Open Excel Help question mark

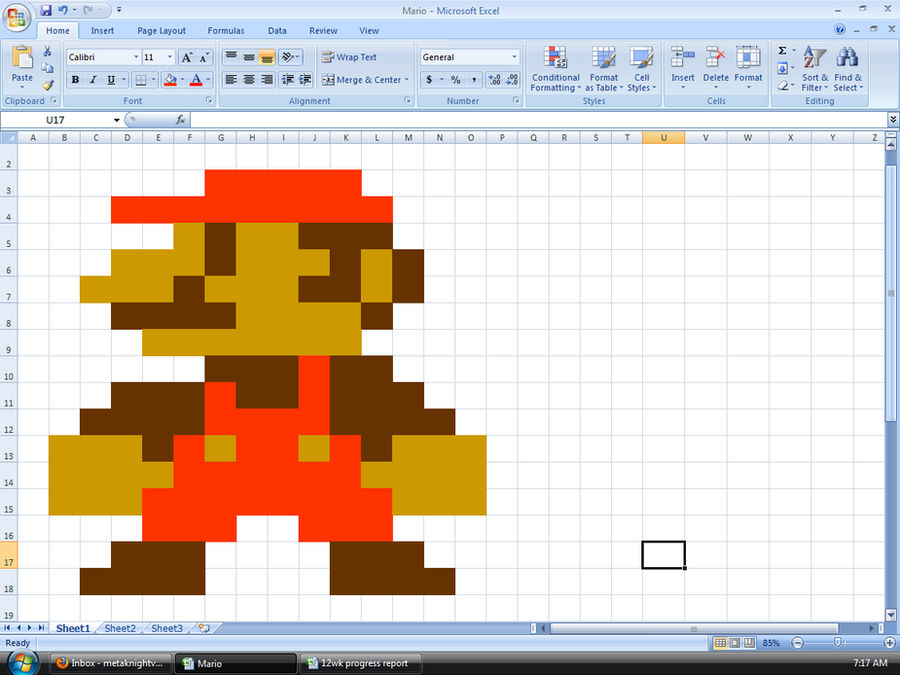click(840, 29)
